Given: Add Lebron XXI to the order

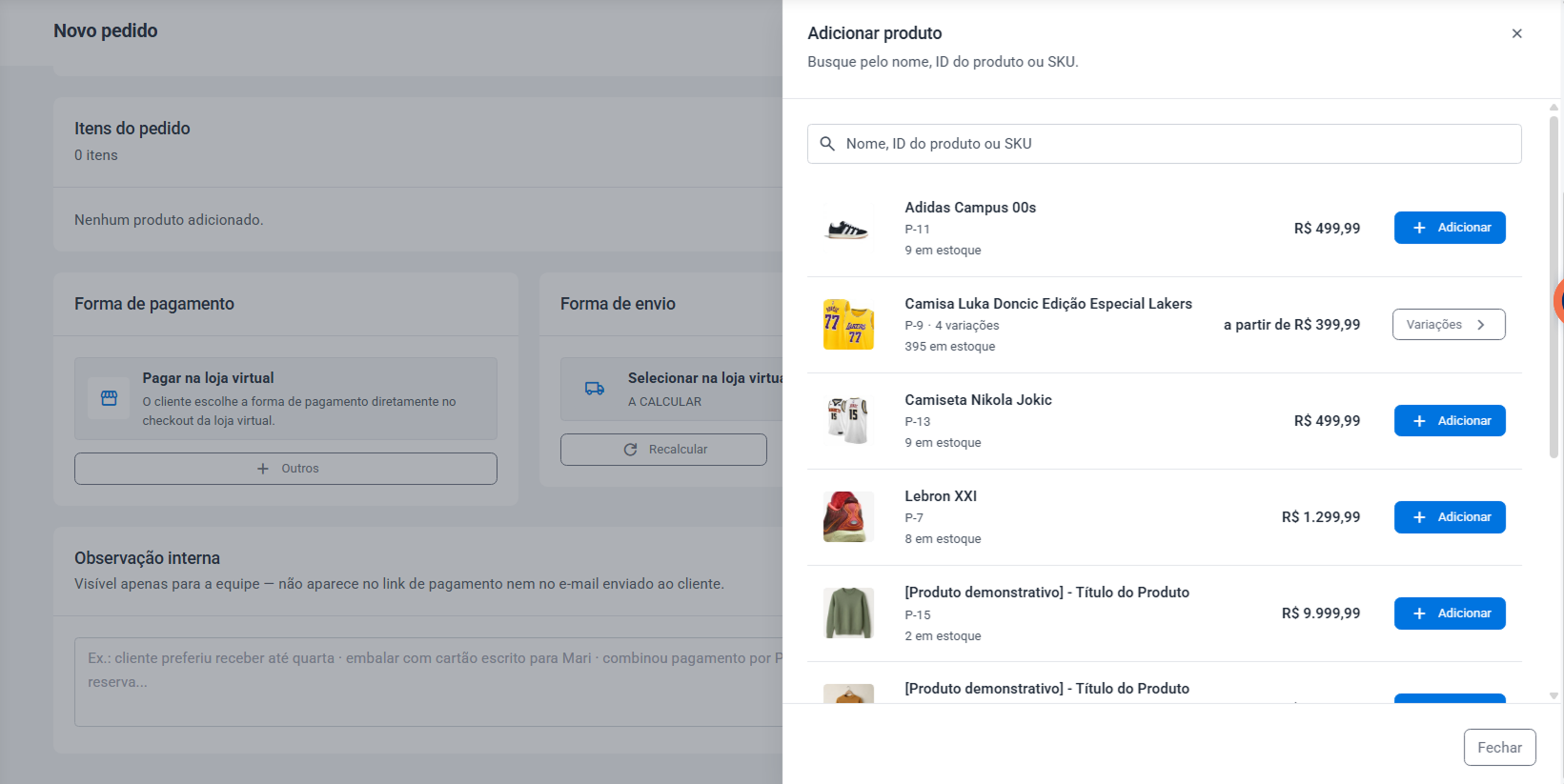Looking at the screenshot, I should (x=1450, y=517).
